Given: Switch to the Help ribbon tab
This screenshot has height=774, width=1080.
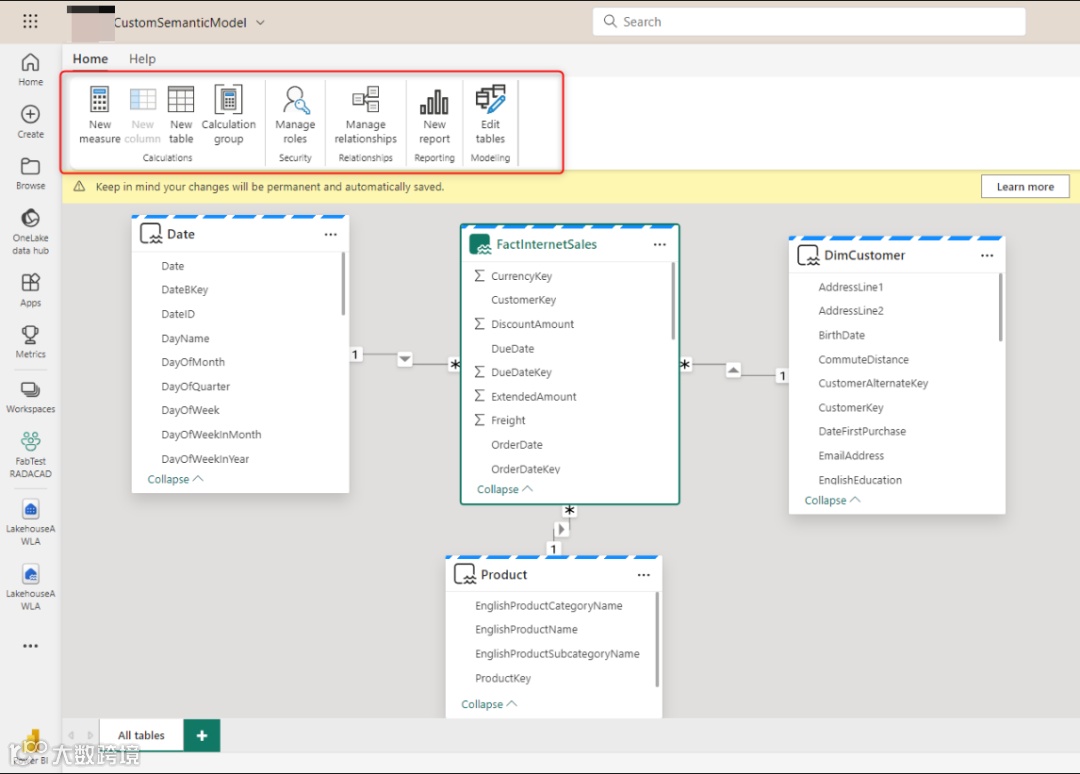Looking at the screenshot, I should click(x=143, y=59).
